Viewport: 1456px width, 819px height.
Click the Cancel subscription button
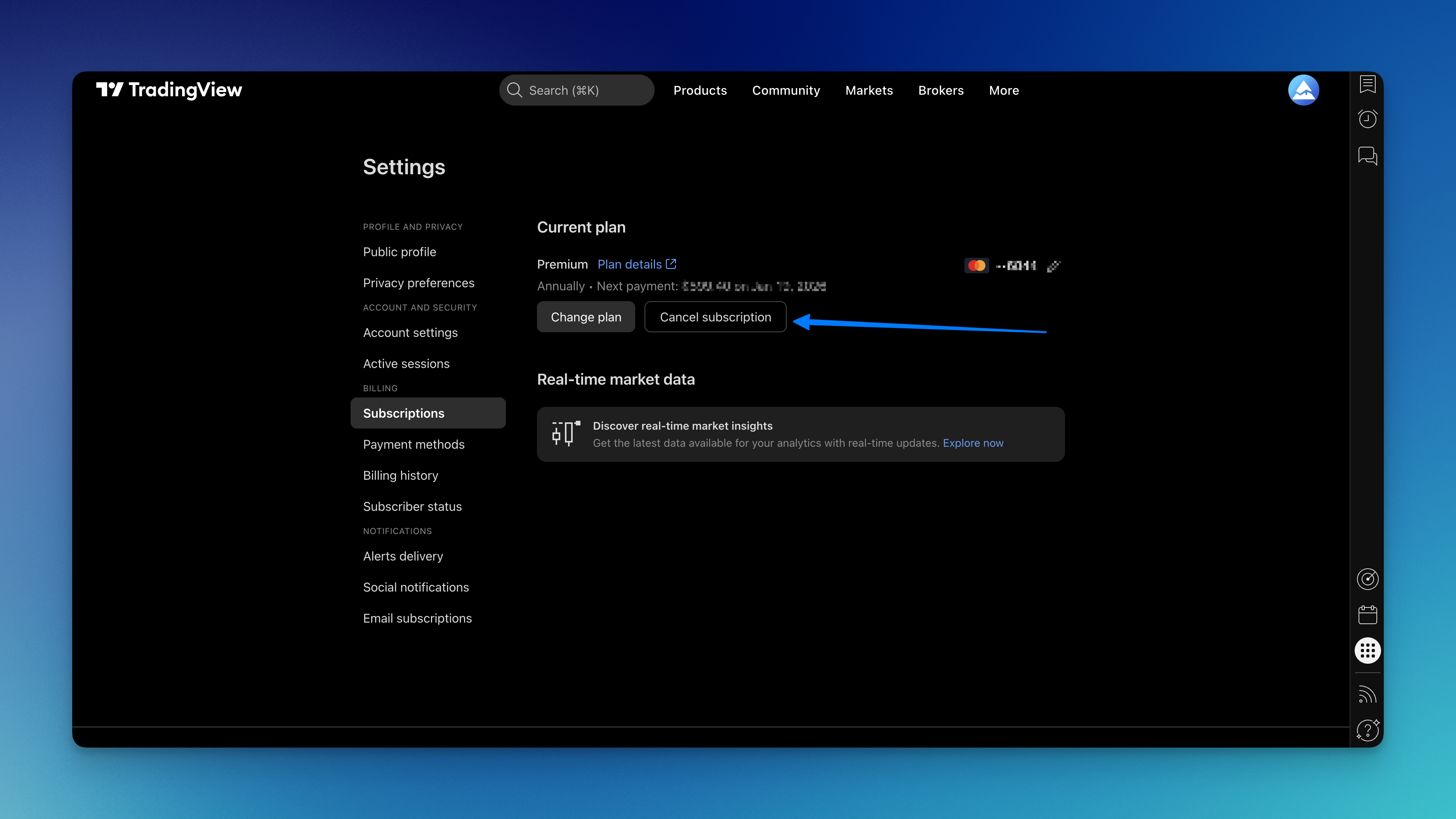tap(715, 317)
